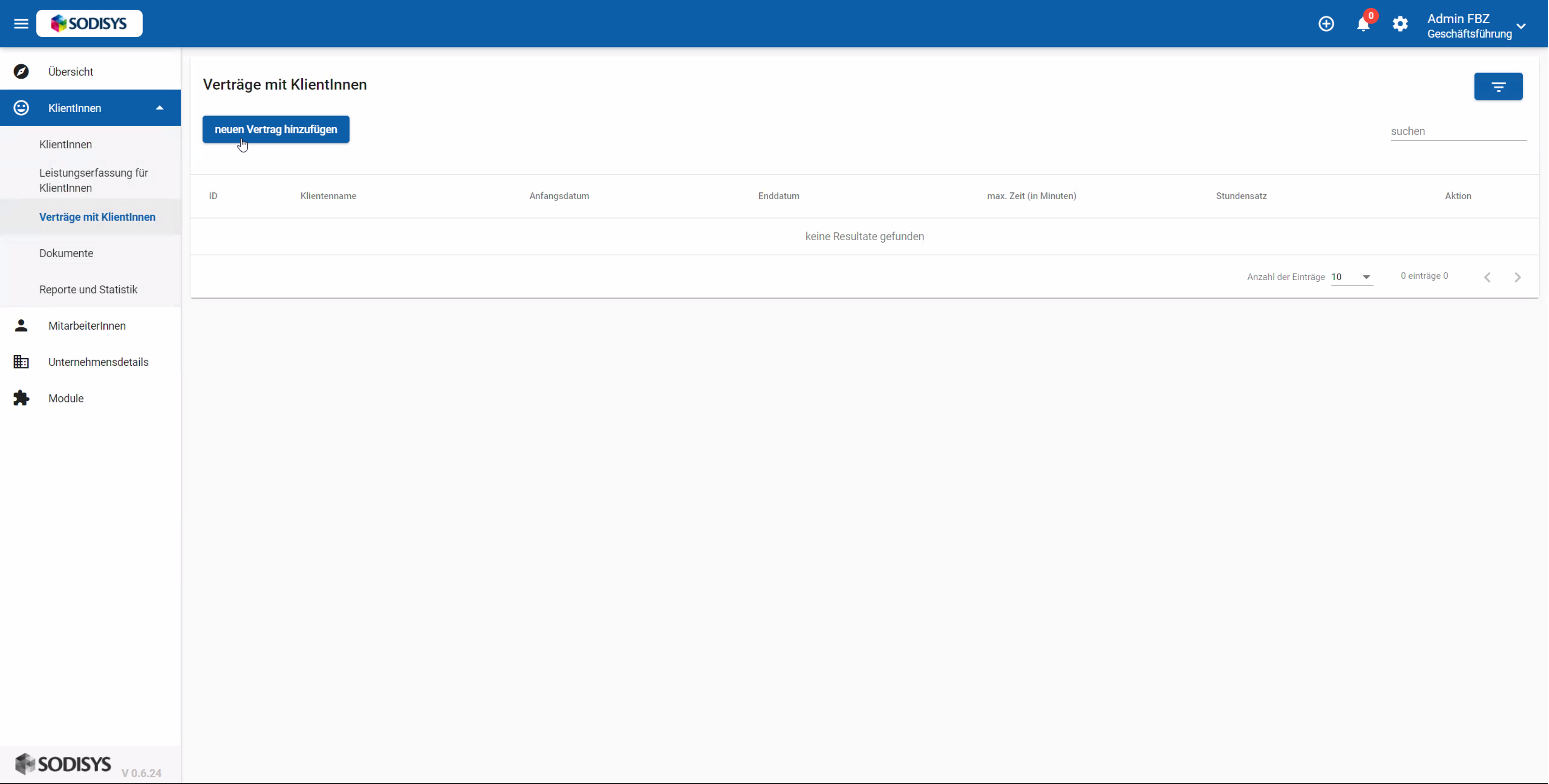Image resolution: width=1549 pixels, height=784 pixels.
Task: Go to previous page arrow
Action: coord(1487,277)
